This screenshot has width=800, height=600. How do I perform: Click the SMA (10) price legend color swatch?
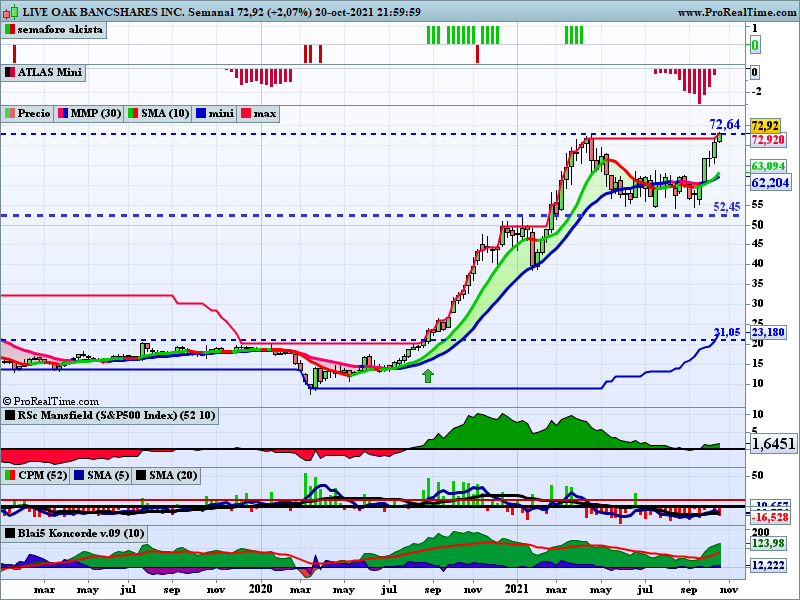(x=133, y=113)
